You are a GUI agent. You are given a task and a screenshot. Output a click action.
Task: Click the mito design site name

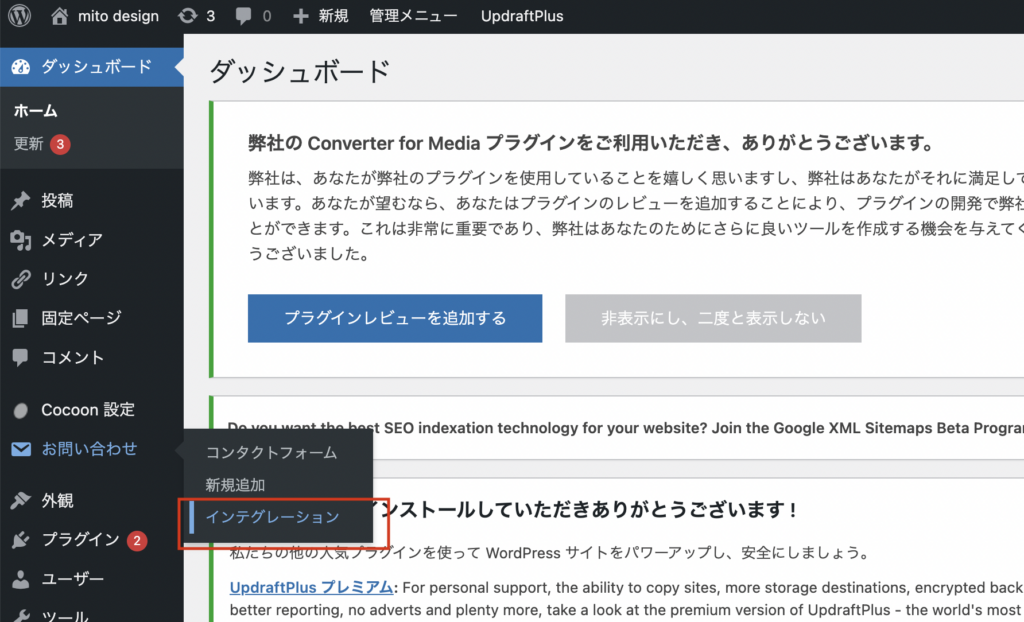click(x=118, y=16)
